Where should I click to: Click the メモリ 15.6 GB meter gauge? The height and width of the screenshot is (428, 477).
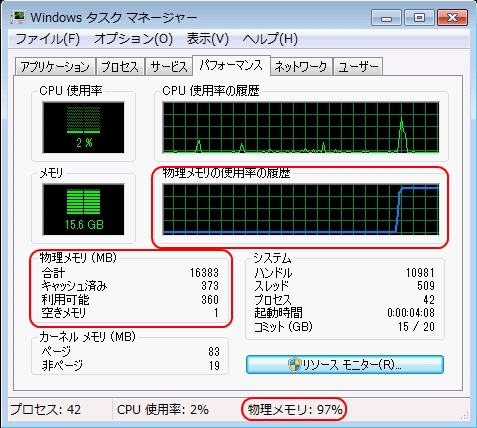(83, 210)
